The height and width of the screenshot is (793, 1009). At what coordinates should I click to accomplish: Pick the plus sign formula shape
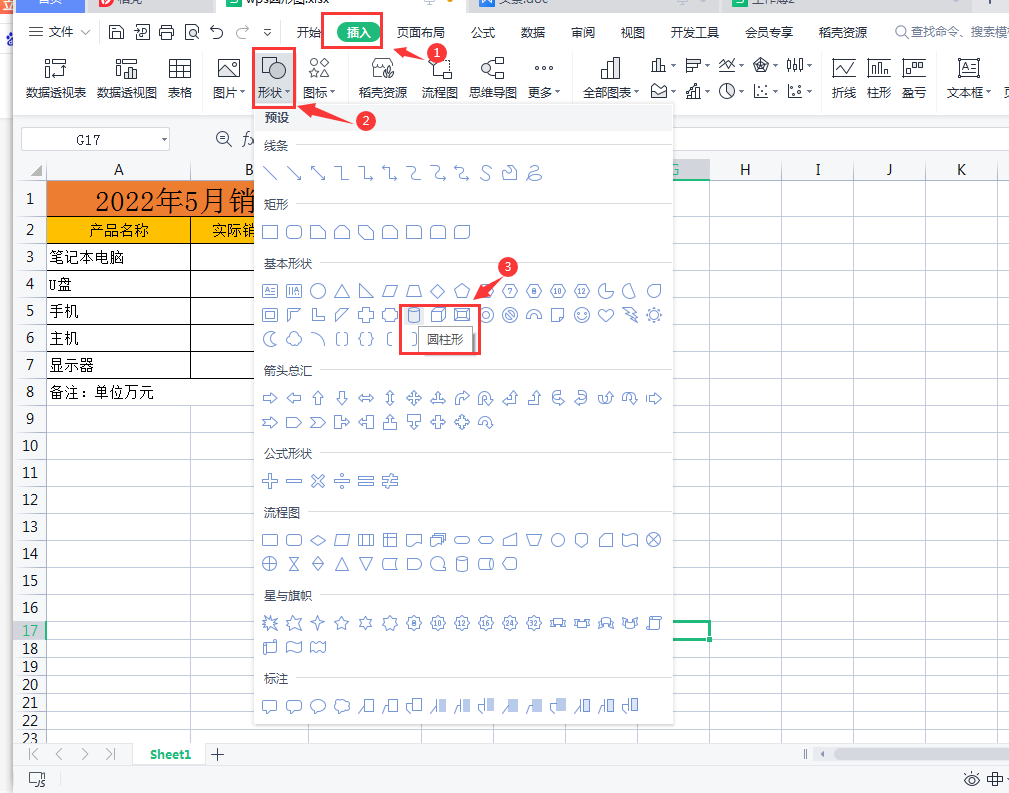(x=270, y=481)
